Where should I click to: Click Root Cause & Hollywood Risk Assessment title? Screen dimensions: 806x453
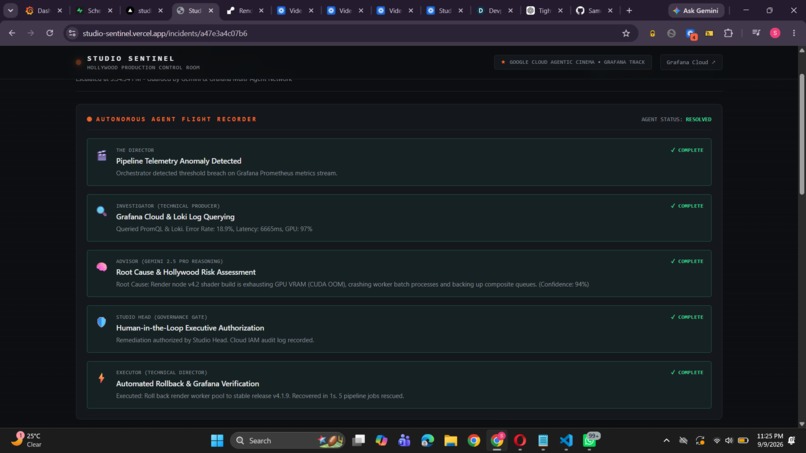tap(186, 273)
